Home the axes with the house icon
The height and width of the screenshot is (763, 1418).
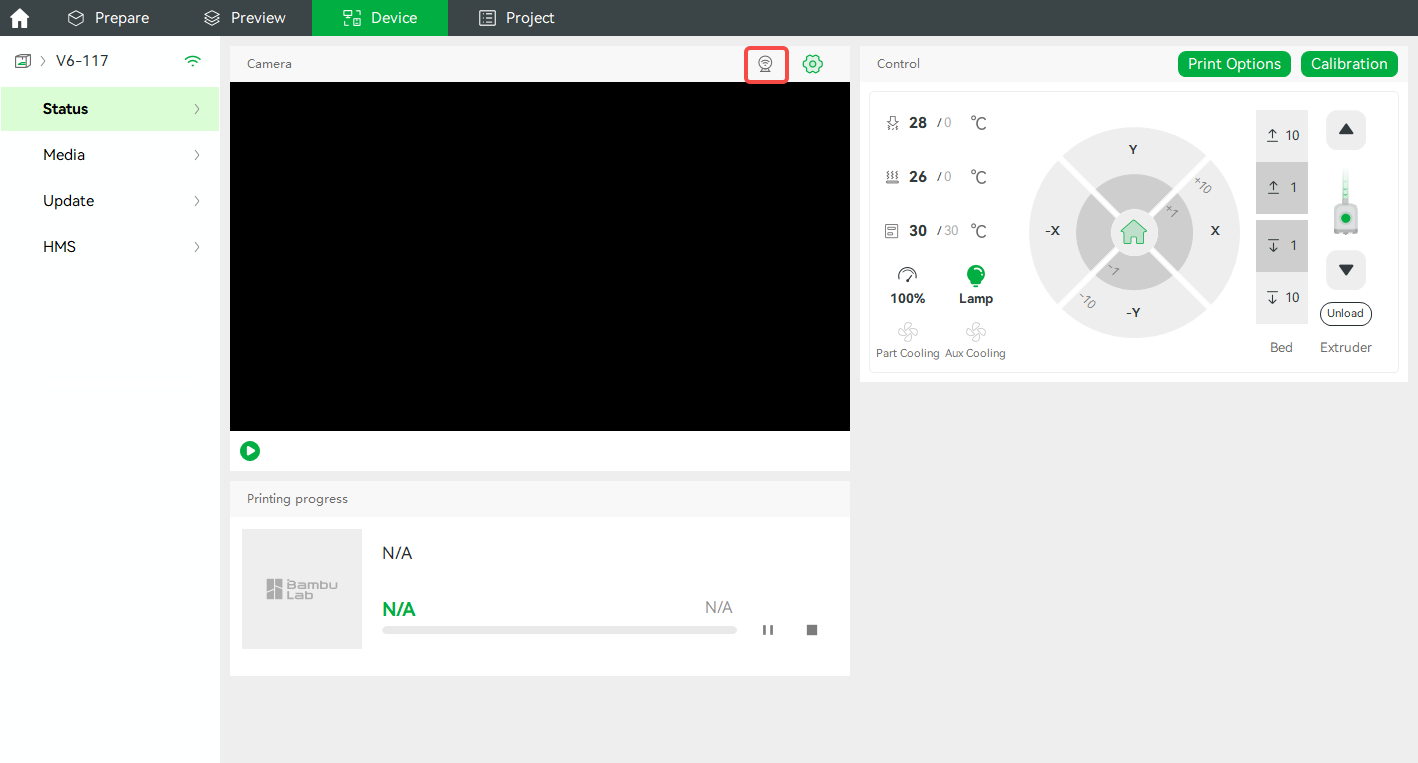click(1134, 232)
